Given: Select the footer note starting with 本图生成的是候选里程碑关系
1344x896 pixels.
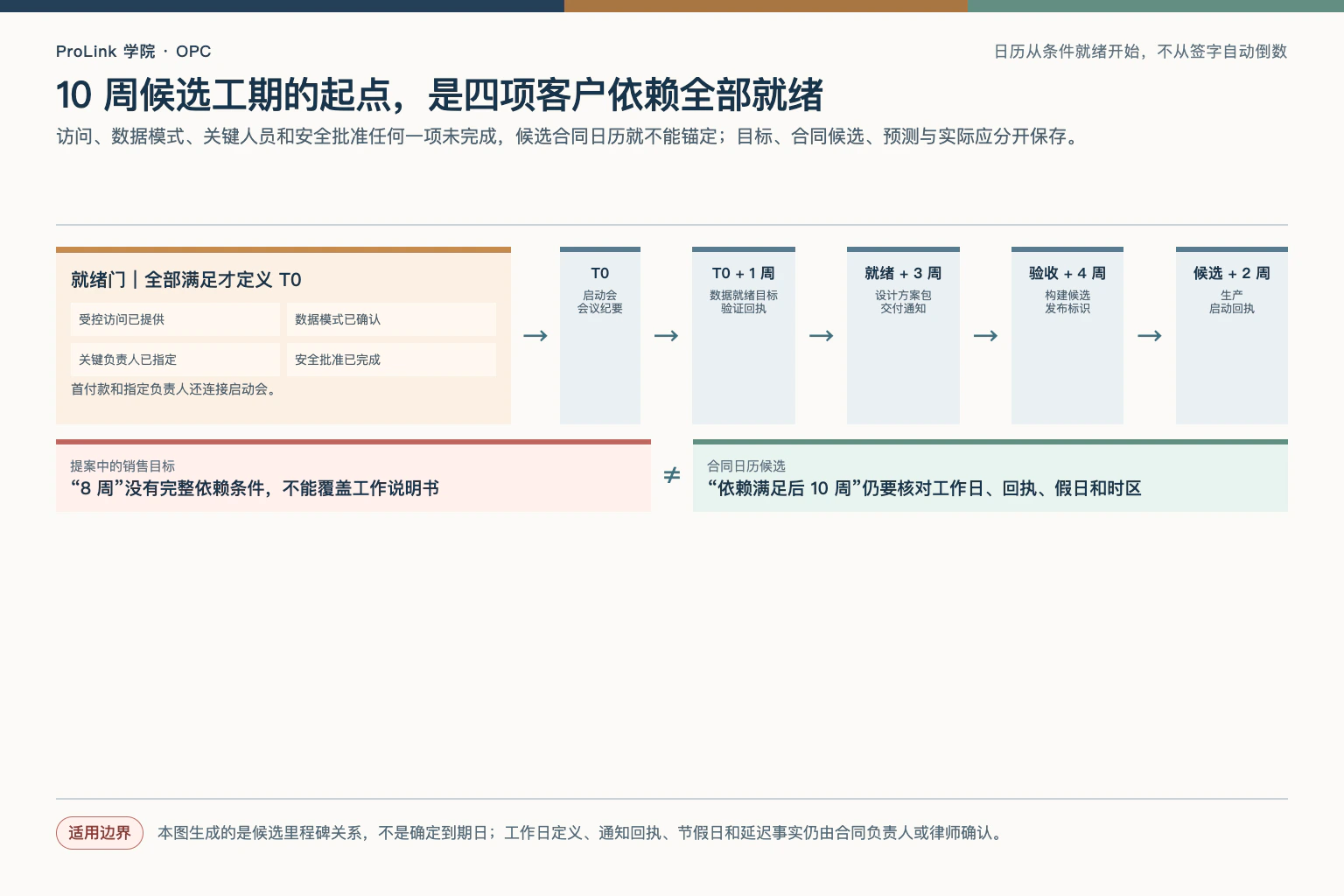Looking at the screenshot, I should pyautogui.click(x=580, y=833).
